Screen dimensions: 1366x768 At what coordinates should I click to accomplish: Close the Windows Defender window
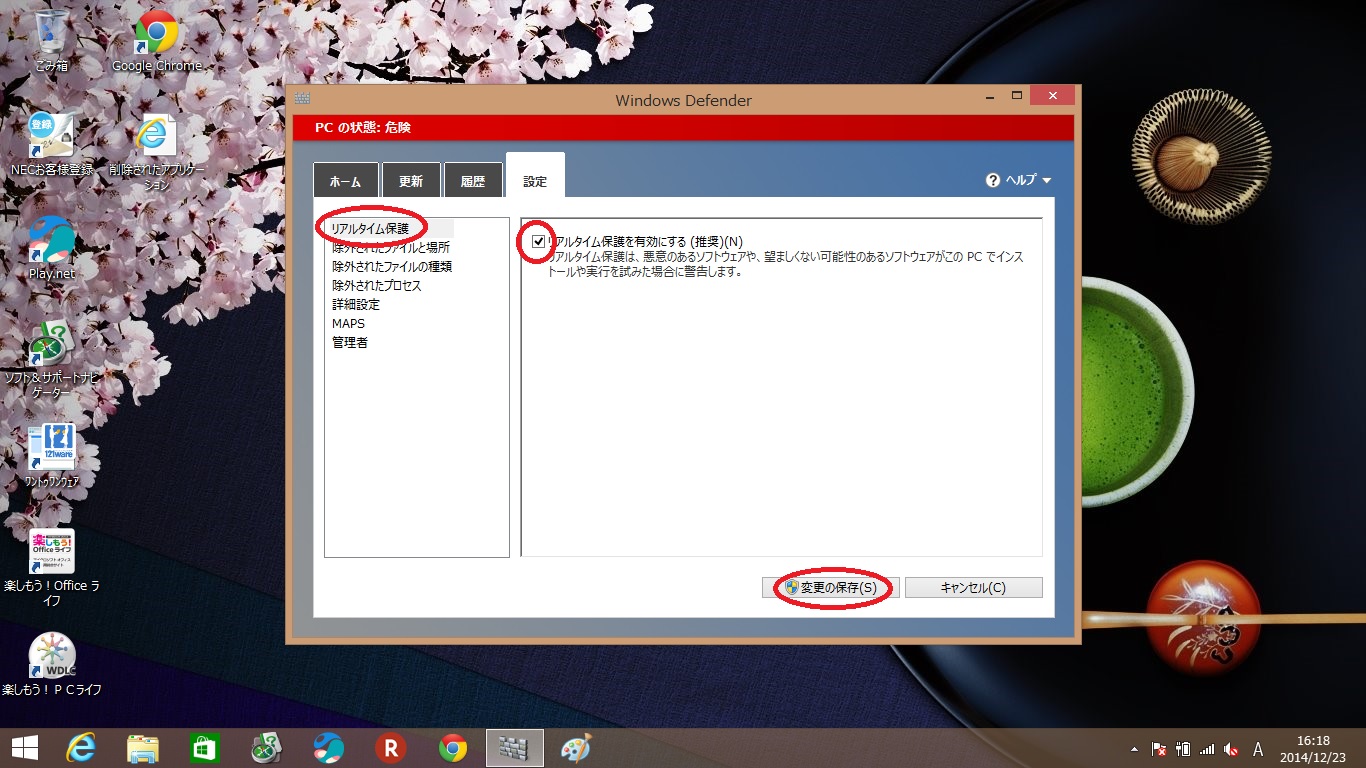coord(1052,96)
